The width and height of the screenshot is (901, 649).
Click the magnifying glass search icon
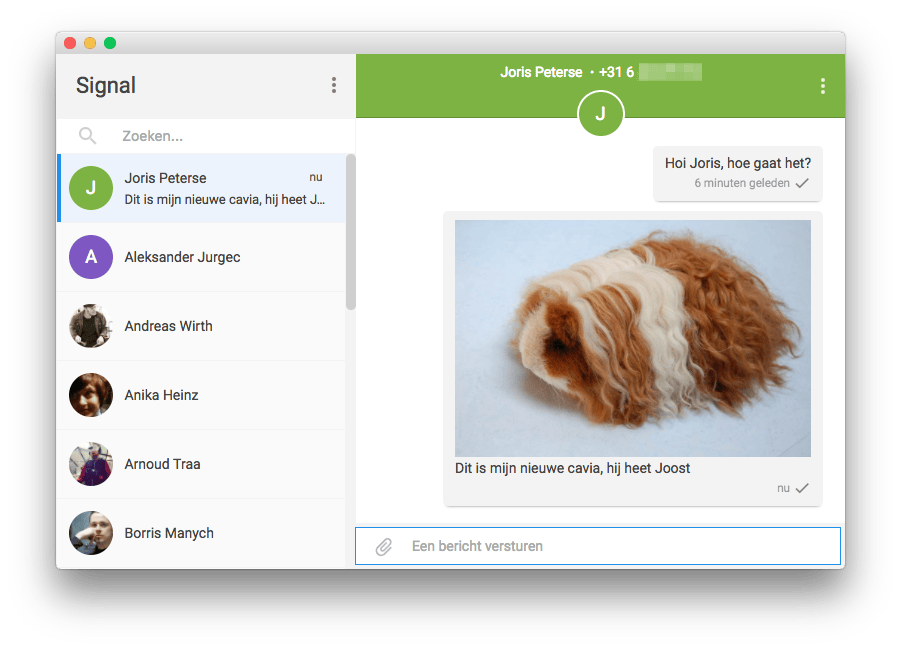pyautogui.click(x=87, y=135)
